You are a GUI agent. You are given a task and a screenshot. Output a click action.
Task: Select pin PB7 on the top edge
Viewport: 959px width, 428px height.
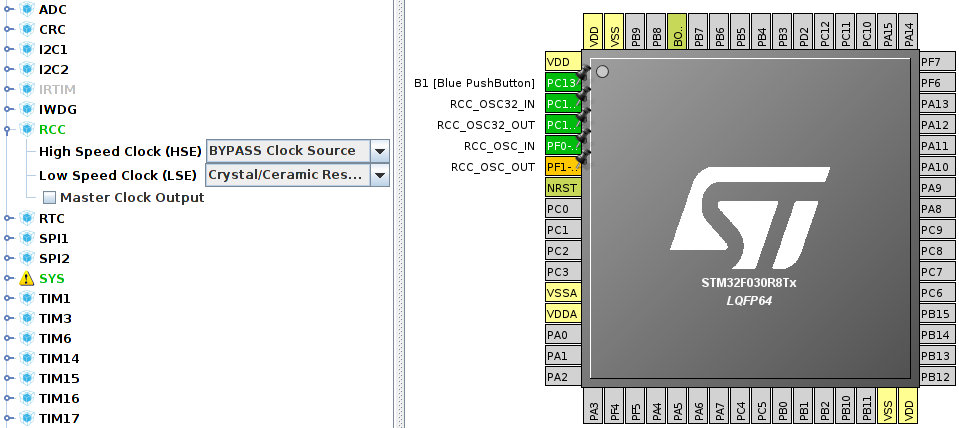coord(698,31)
